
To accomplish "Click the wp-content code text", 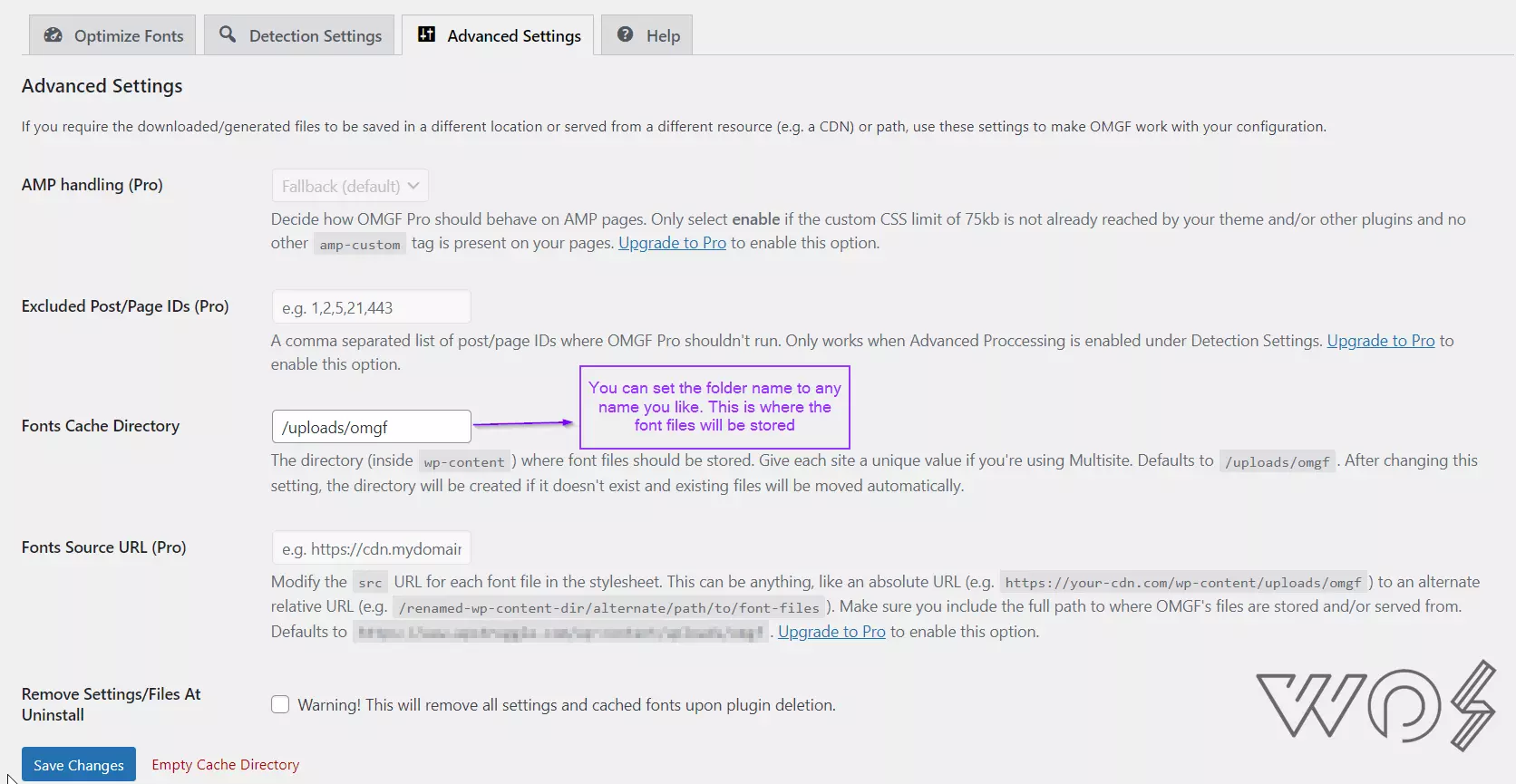I will [x=464, y=462].
